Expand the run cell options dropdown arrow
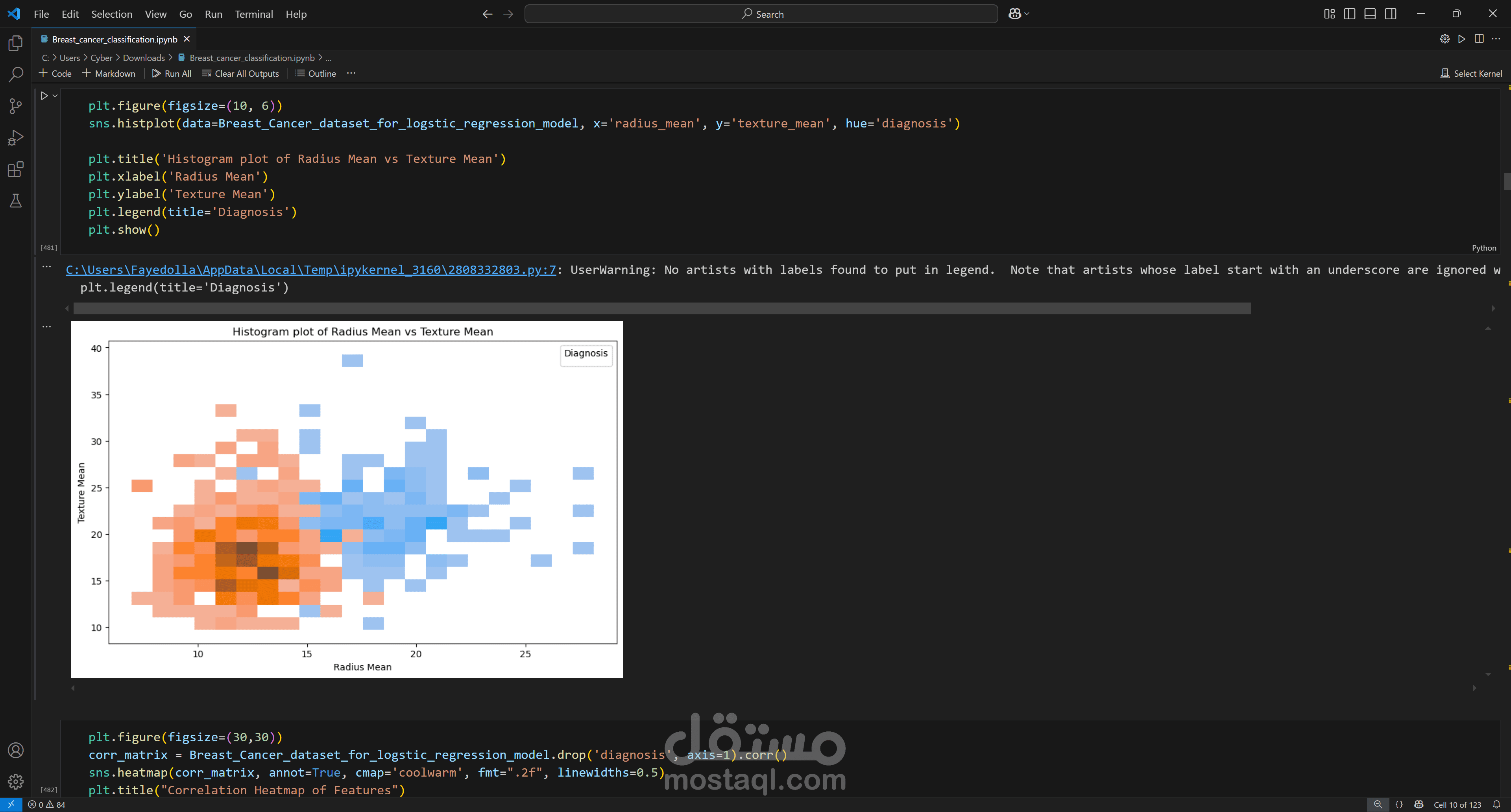Image resolution: width=1511 pixels, height=812 pixels. 55,96
